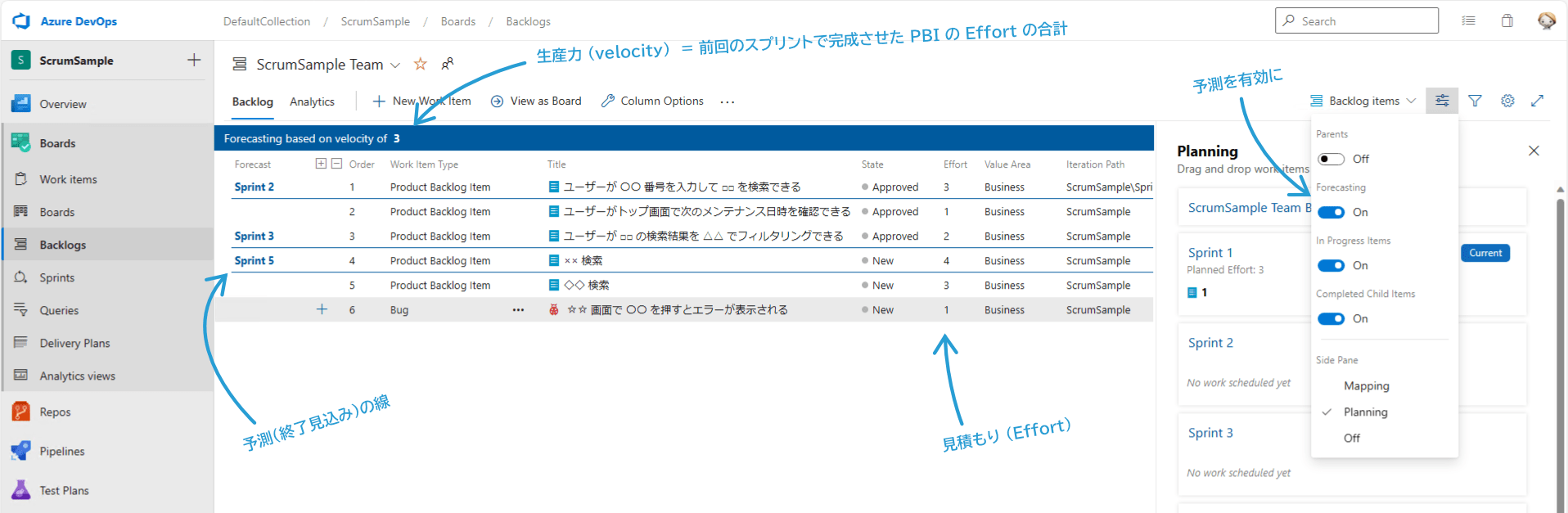Add new item with ScrumSample plus icon
Image resolution: width=1568 pixels, height=513 pixels.
coord(194,60)
